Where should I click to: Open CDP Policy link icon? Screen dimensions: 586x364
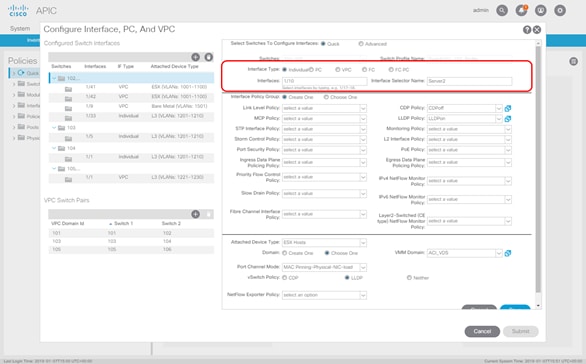[x=508, y=108]
